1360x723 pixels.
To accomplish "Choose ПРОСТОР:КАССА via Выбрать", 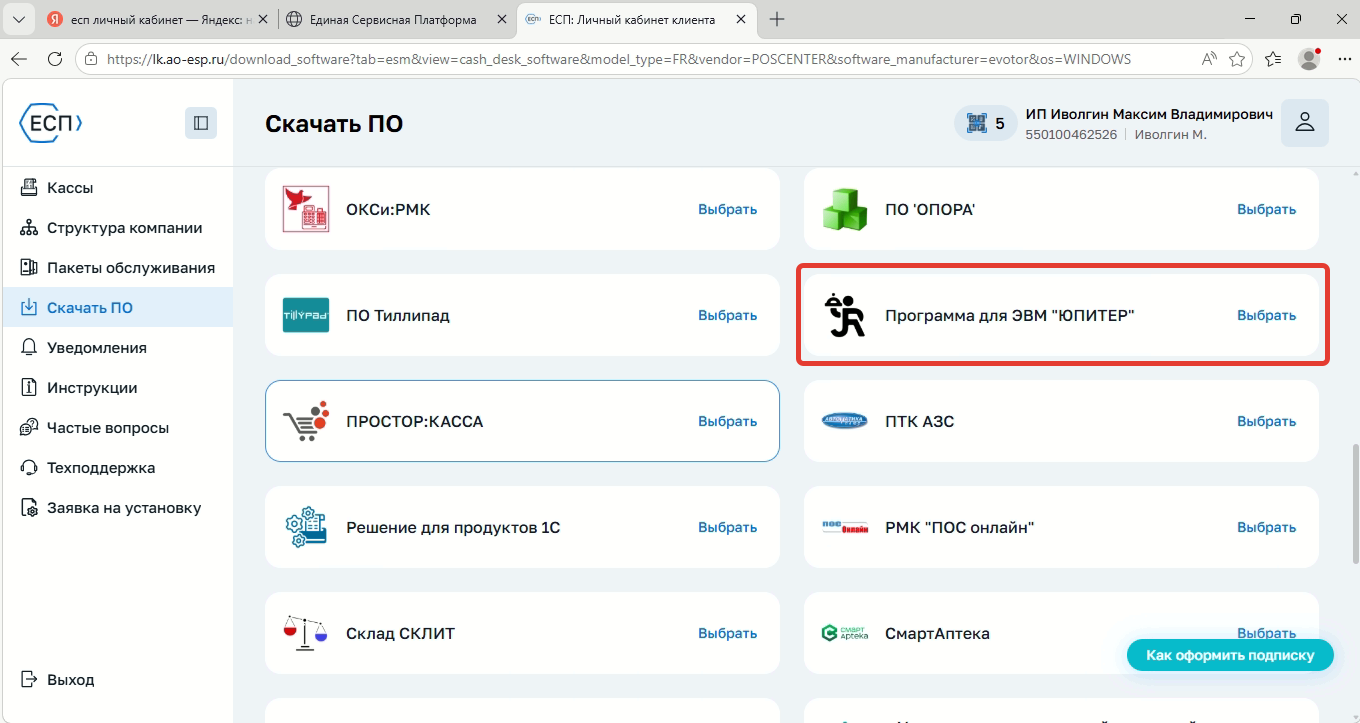I will [727, 421].
